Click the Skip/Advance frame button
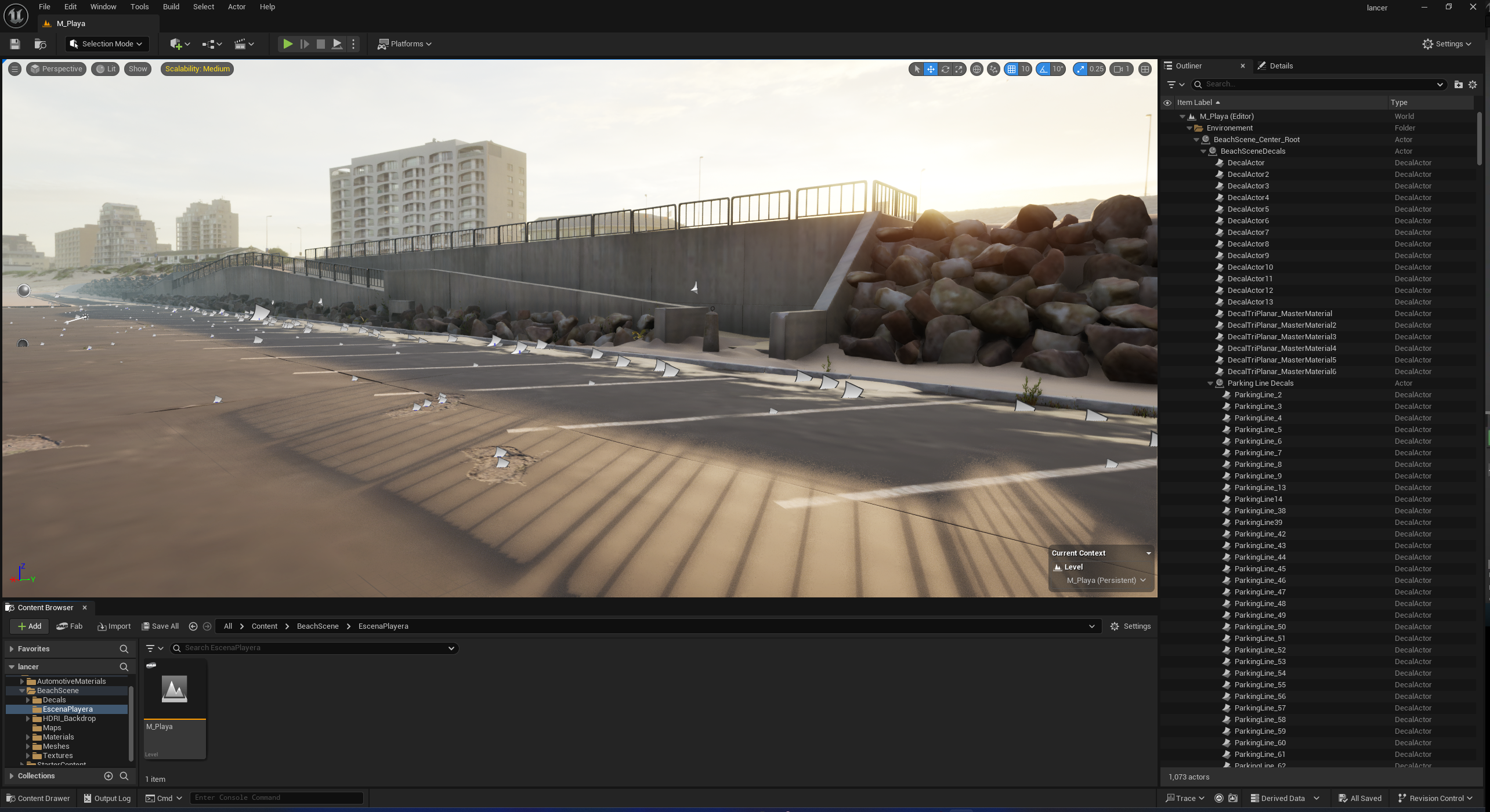 pyautogui.click(x=304, y=44)
